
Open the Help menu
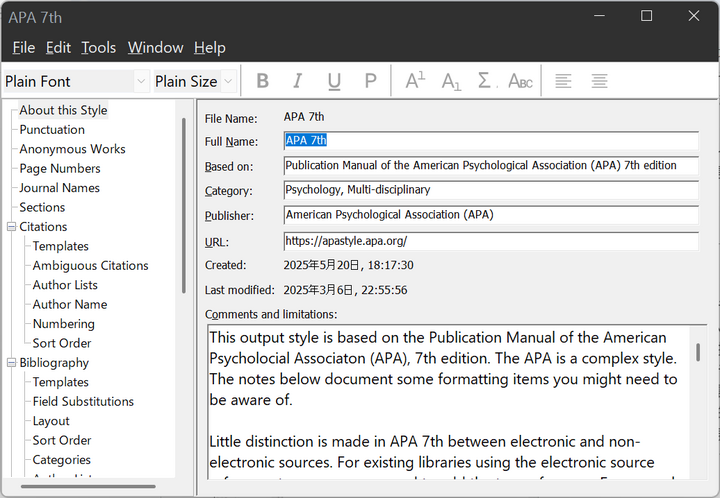pos(210,48)
